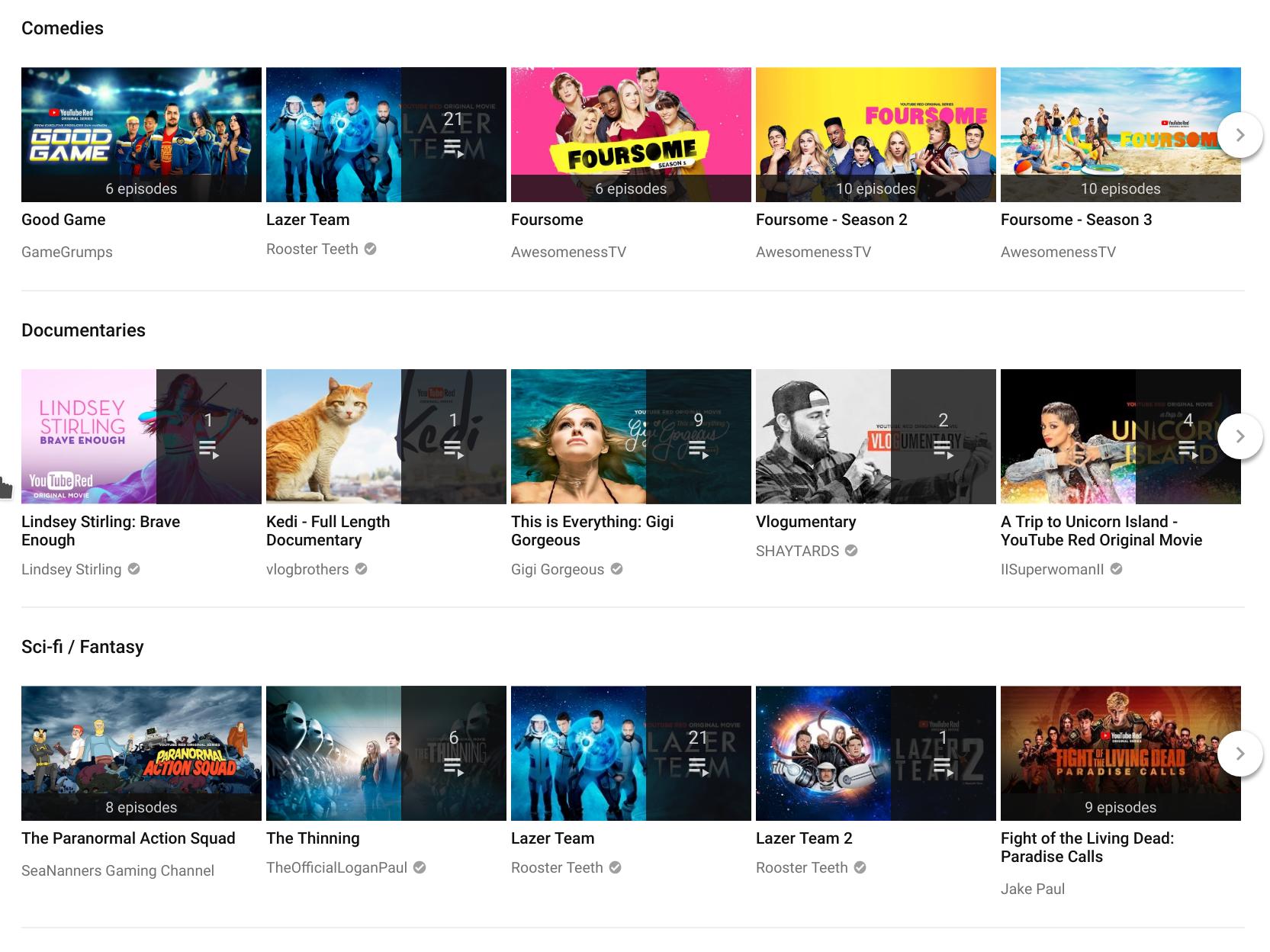Click the playlist icon on Lazer Team 2 thumbnail
The width and height of the screenshot is (1270, 952).
coord(943,767)
